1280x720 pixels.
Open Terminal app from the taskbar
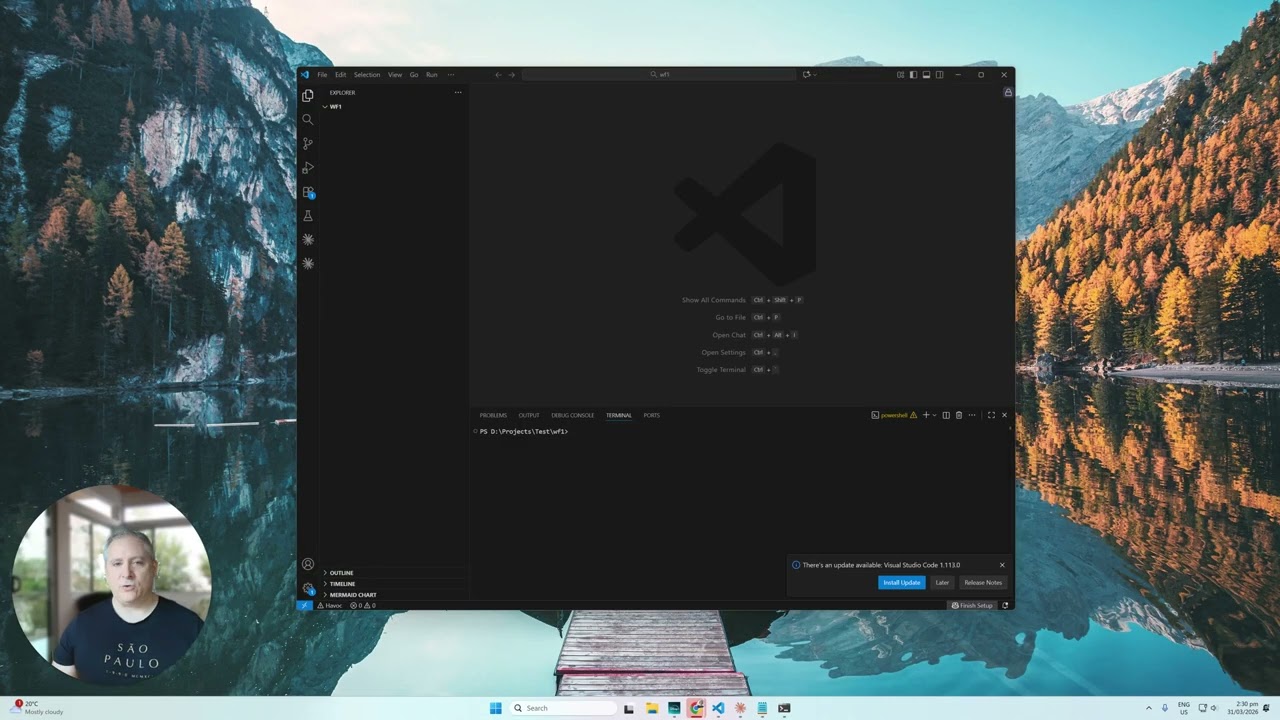[784, 708]
